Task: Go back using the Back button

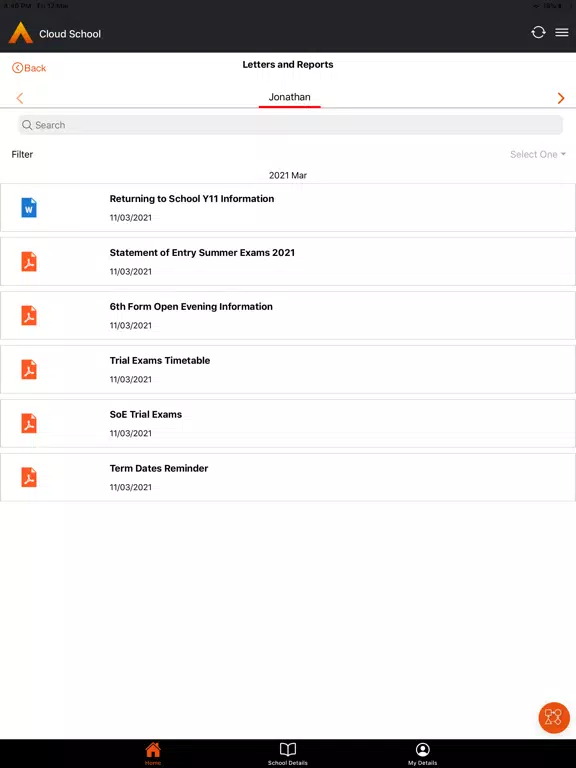Action: [29, 68]
